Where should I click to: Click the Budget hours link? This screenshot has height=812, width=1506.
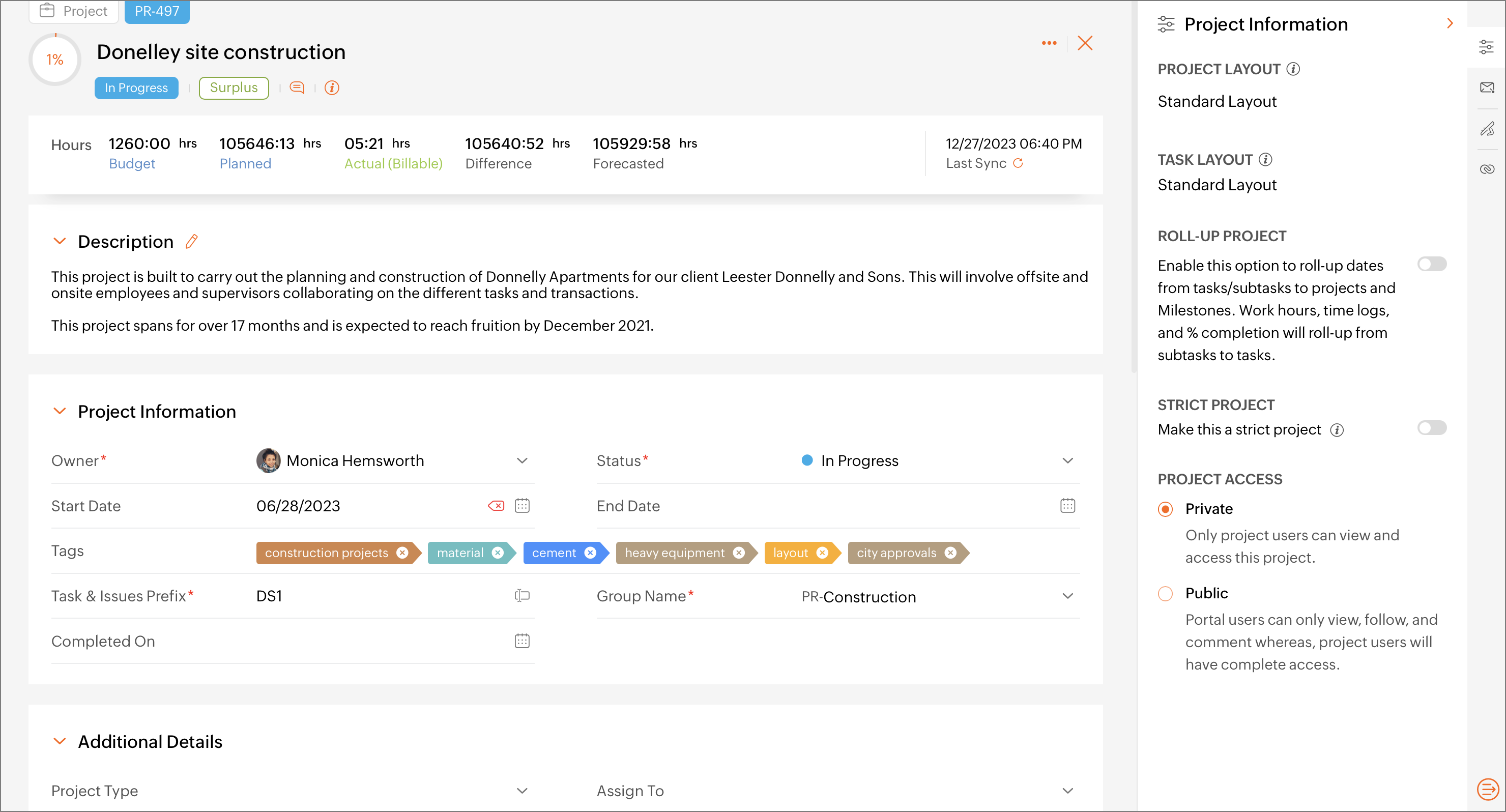point(132,164)
